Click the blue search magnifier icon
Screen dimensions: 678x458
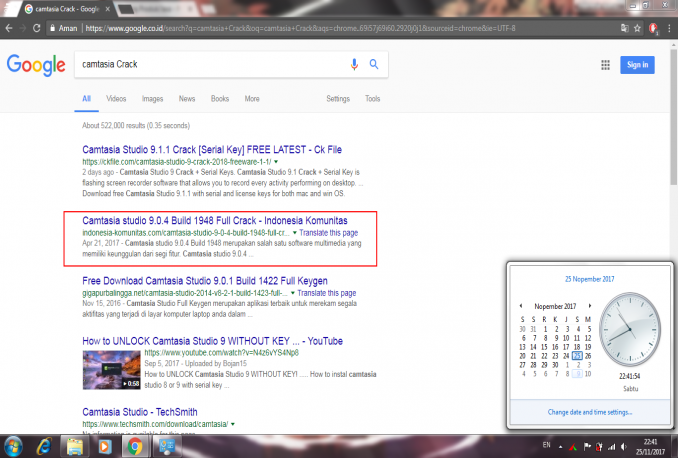(373, 65)
